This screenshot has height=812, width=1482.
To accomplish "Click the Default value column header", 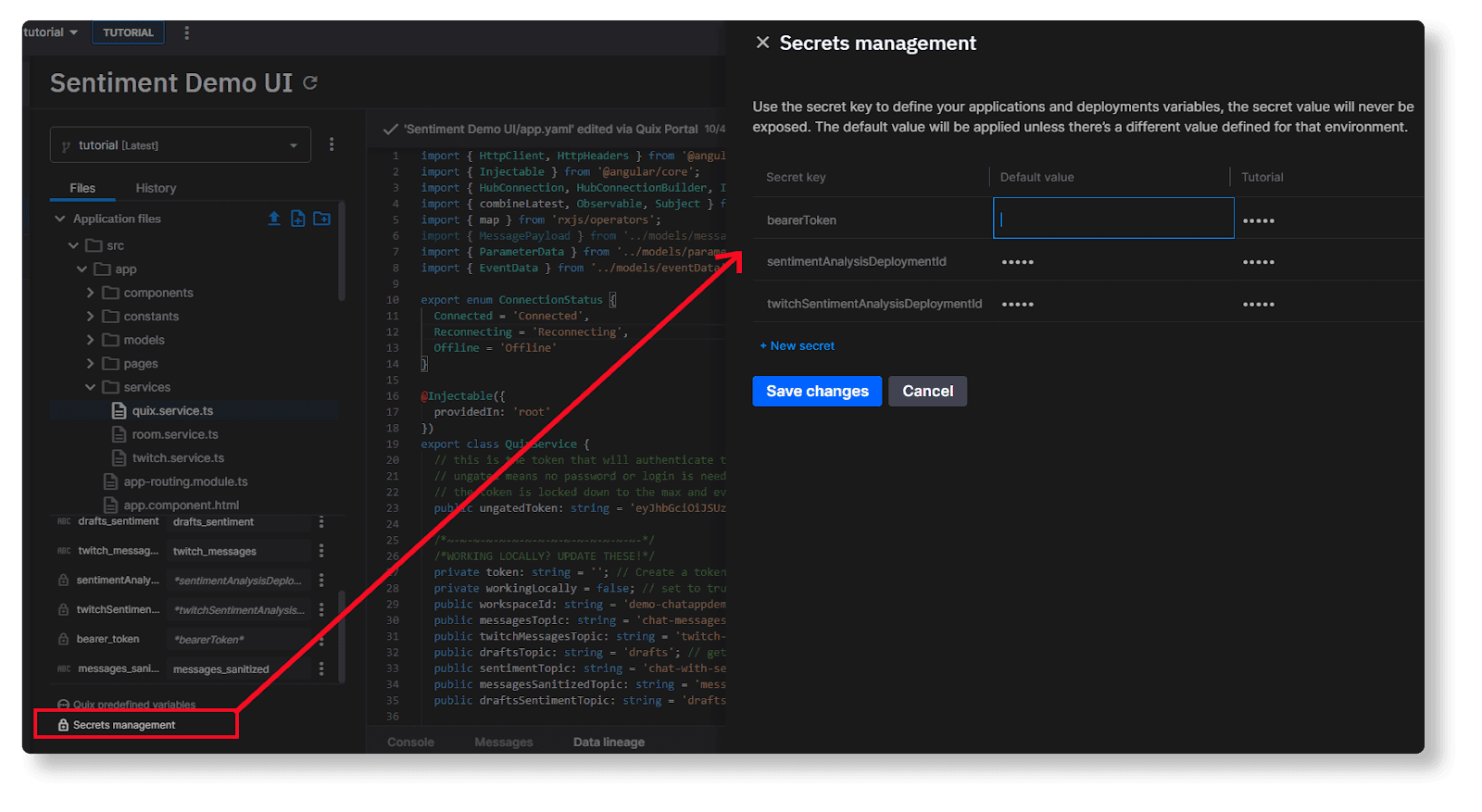I will [1036, 177].
